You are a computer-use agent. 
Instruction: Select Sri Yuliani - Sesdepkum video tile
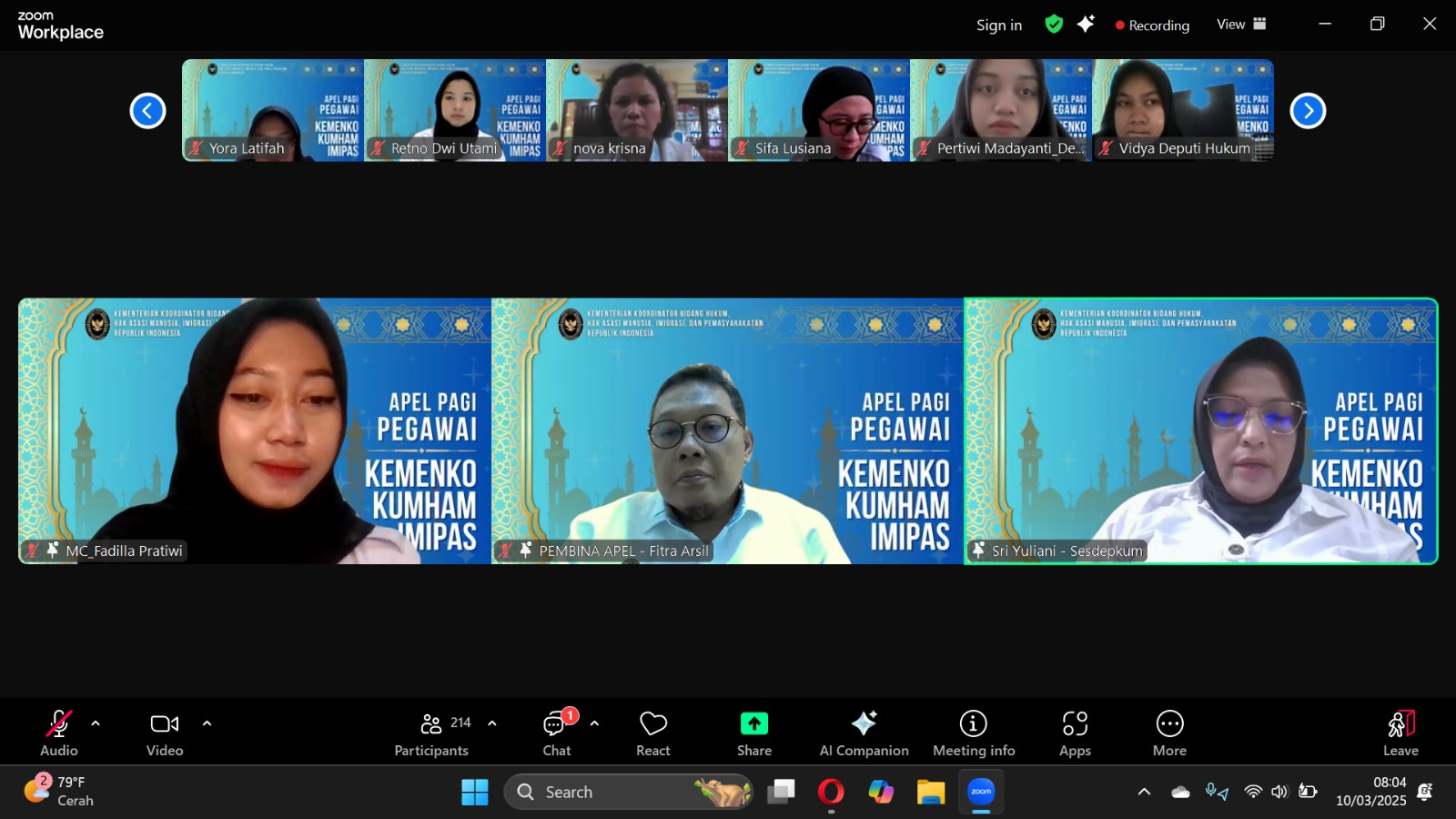point(1200,430)
